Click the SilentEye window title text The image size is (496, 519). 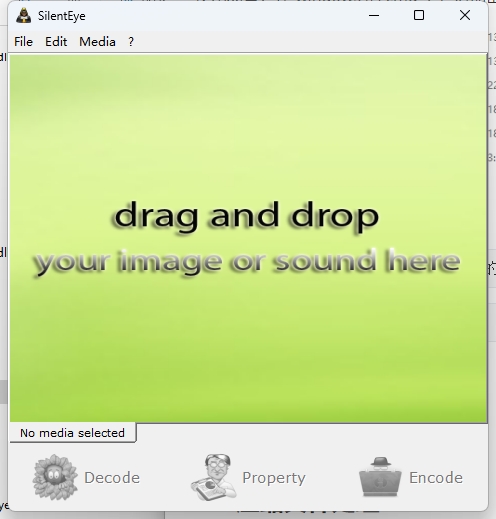[x=62, y=16]
